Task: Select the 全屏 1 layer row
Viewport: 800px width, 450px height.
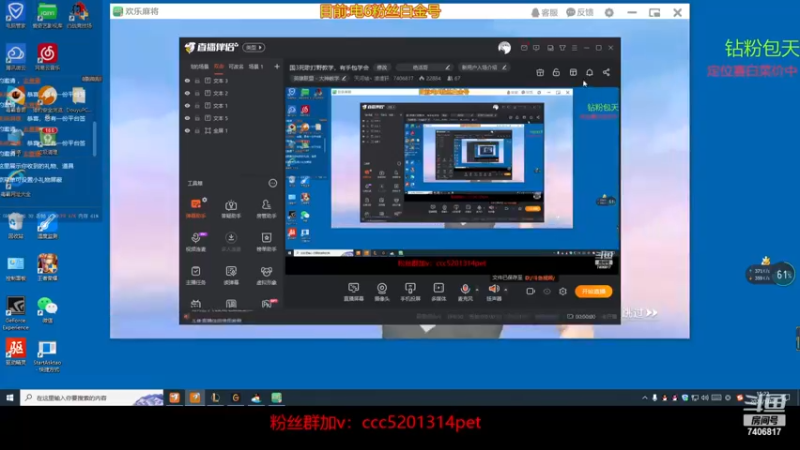Action: (x=231, y=131)
